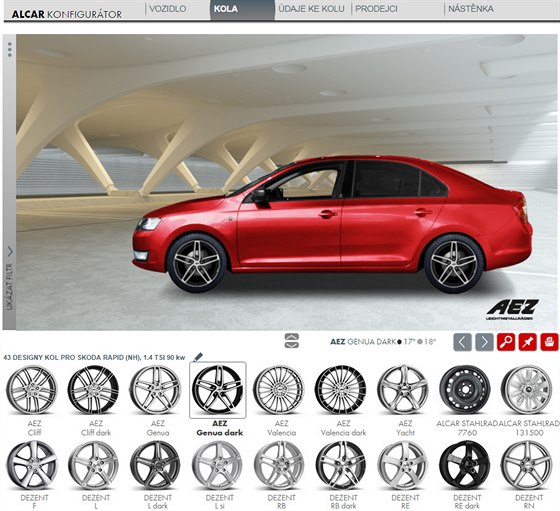Click the ALCAR Konfigurátor logo
The height and width of the screenshot is (511, 560).
[x=66, y=14]
